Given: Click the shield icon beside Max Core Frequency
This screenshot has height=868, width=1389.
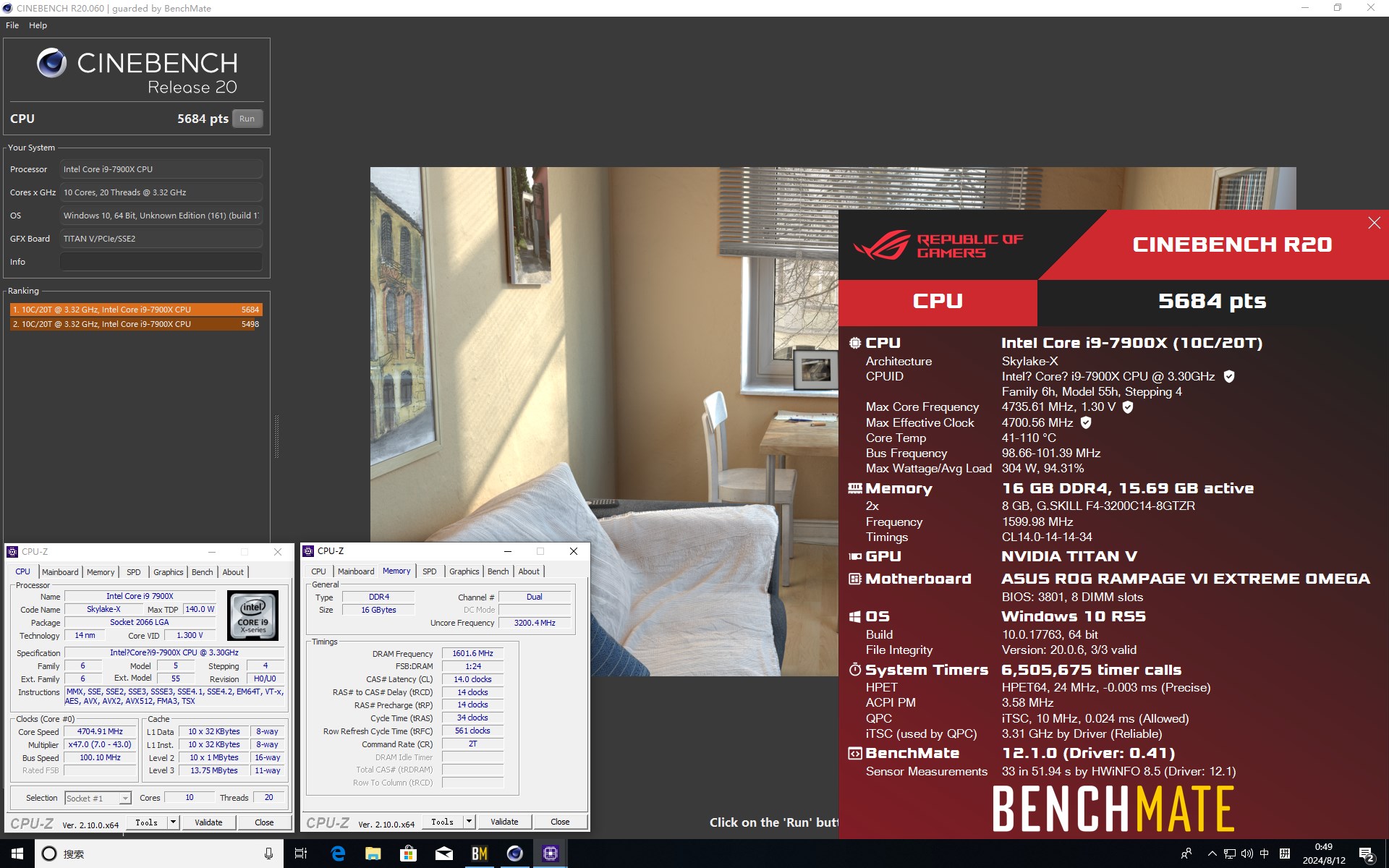Looking at the screenshot, I should [1127, 407].
